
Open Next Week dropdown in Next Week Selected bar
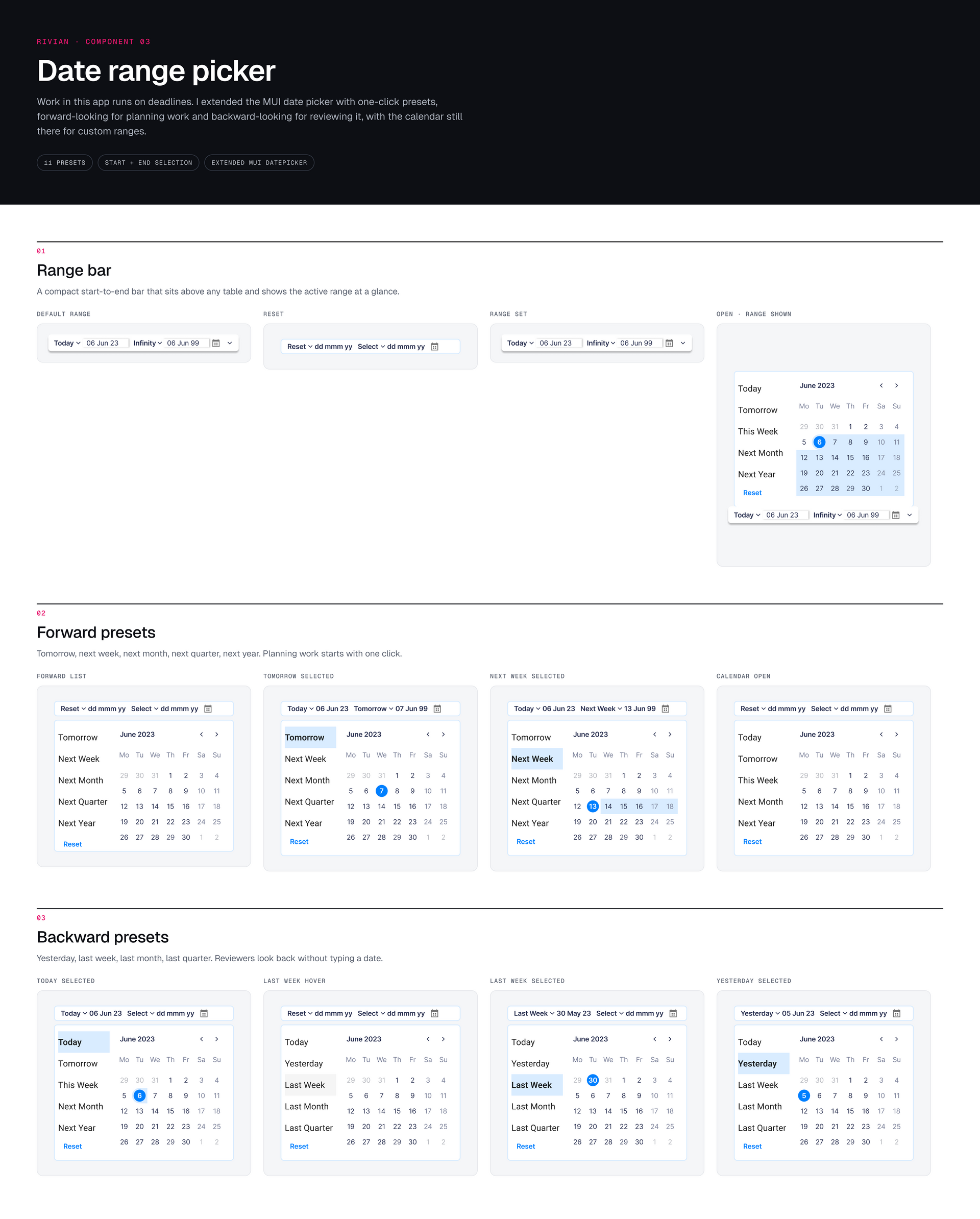click(601, 709)
